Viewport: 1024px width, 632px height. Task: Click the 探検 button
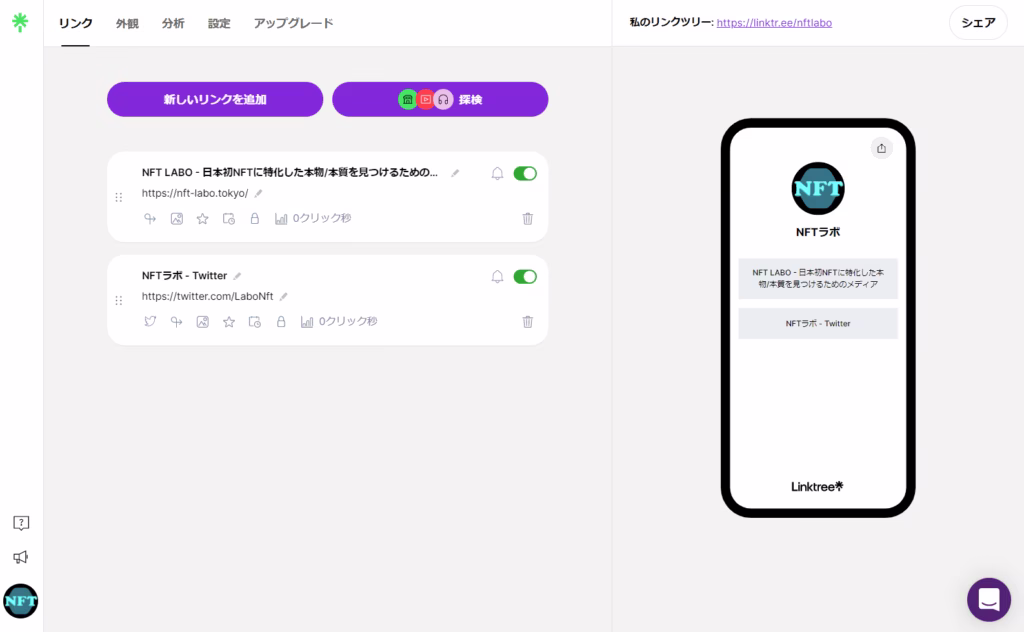[440, 99]
